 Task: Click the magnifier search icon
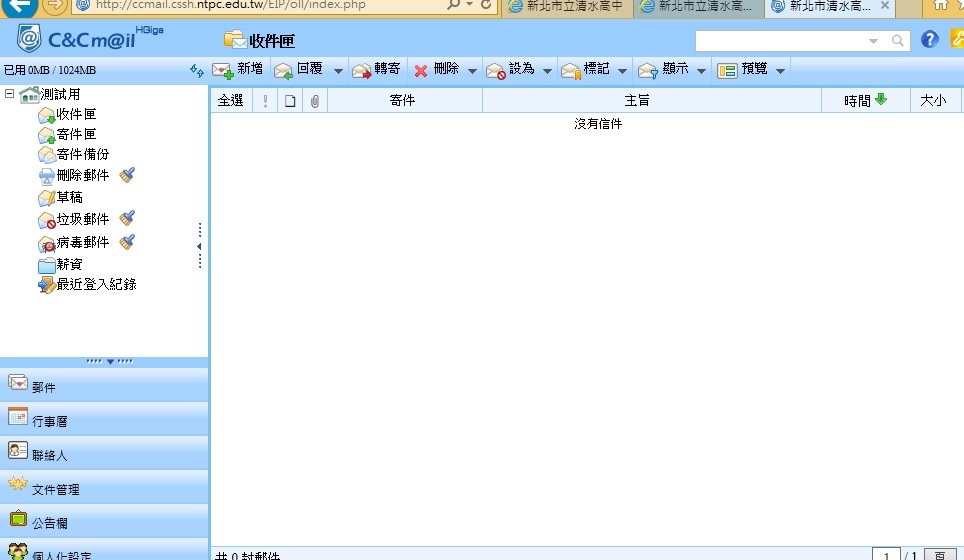898,41
